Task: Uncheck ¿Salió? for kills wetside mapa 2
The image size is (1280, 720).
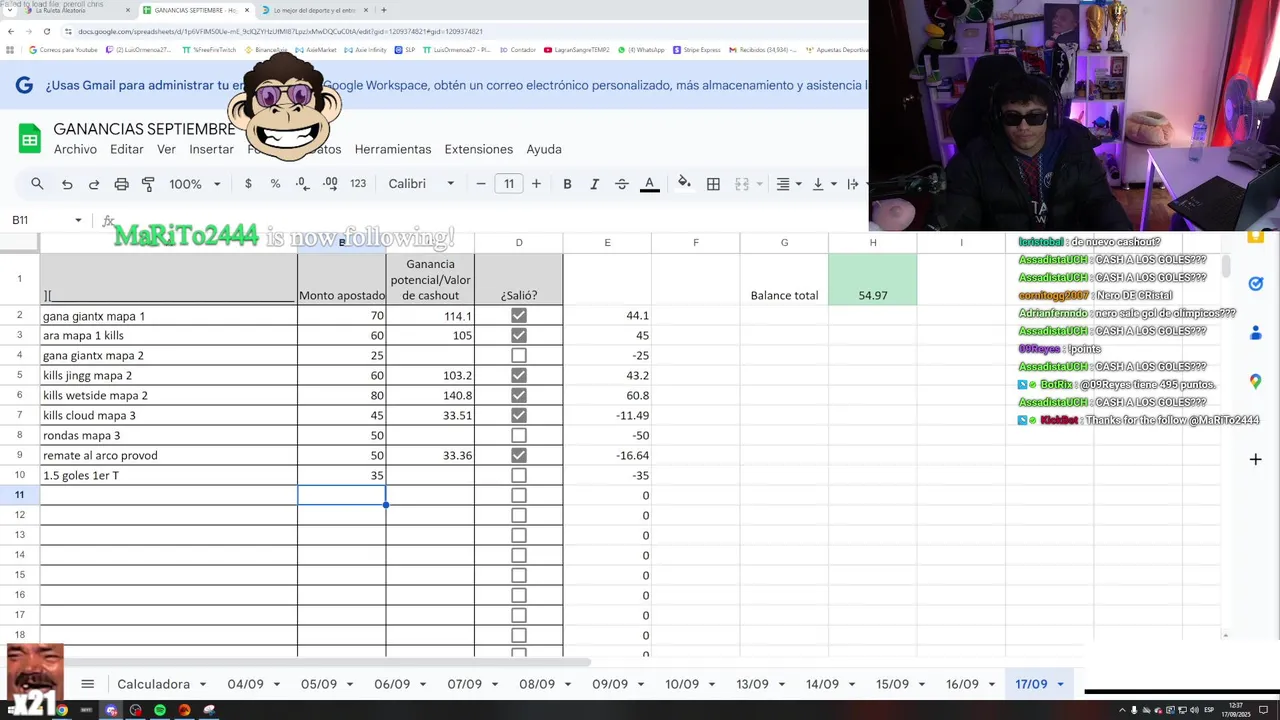Action: click(518, 395)
